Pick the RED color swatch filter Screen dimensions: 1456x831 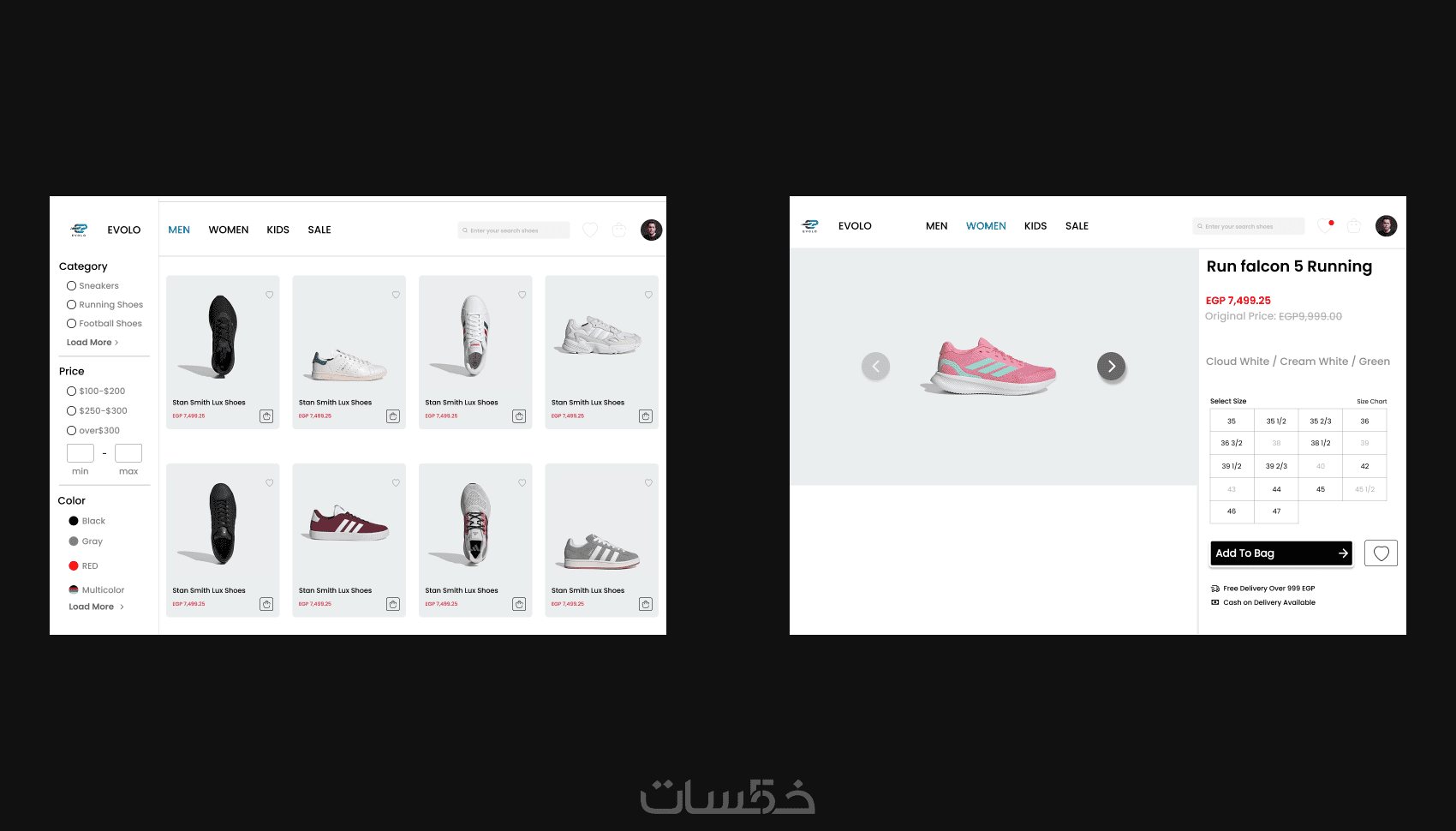pyautogui.click(x=74, y=565)
